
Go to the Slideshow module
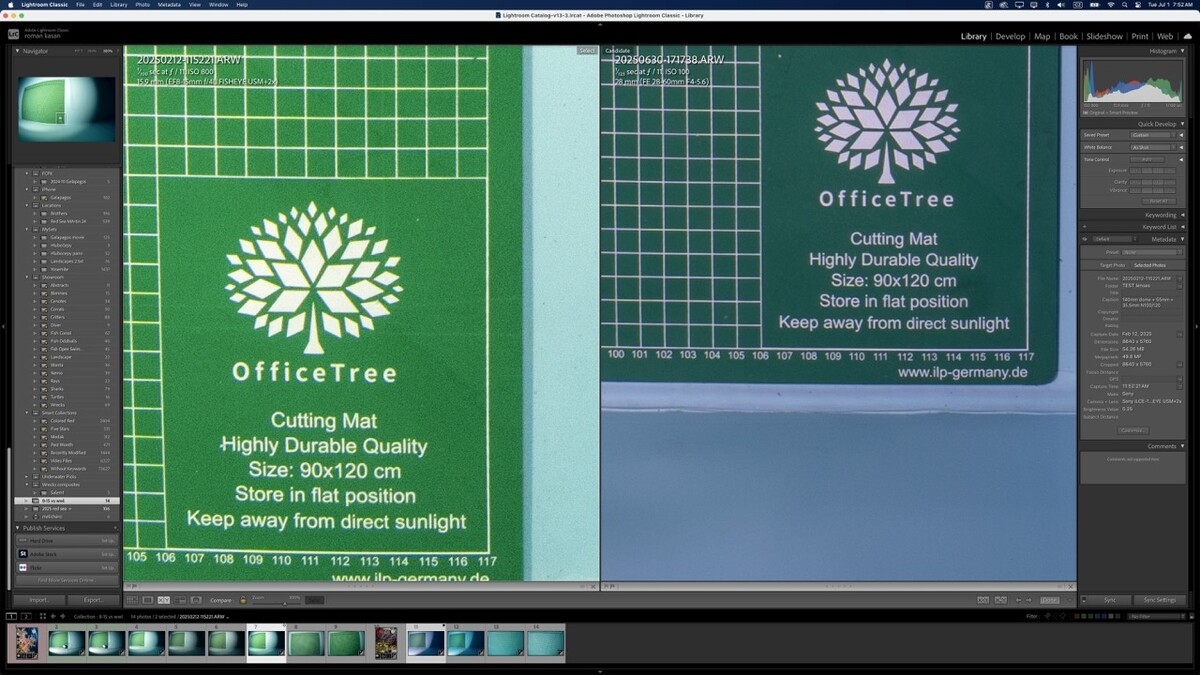(1104, 37)
